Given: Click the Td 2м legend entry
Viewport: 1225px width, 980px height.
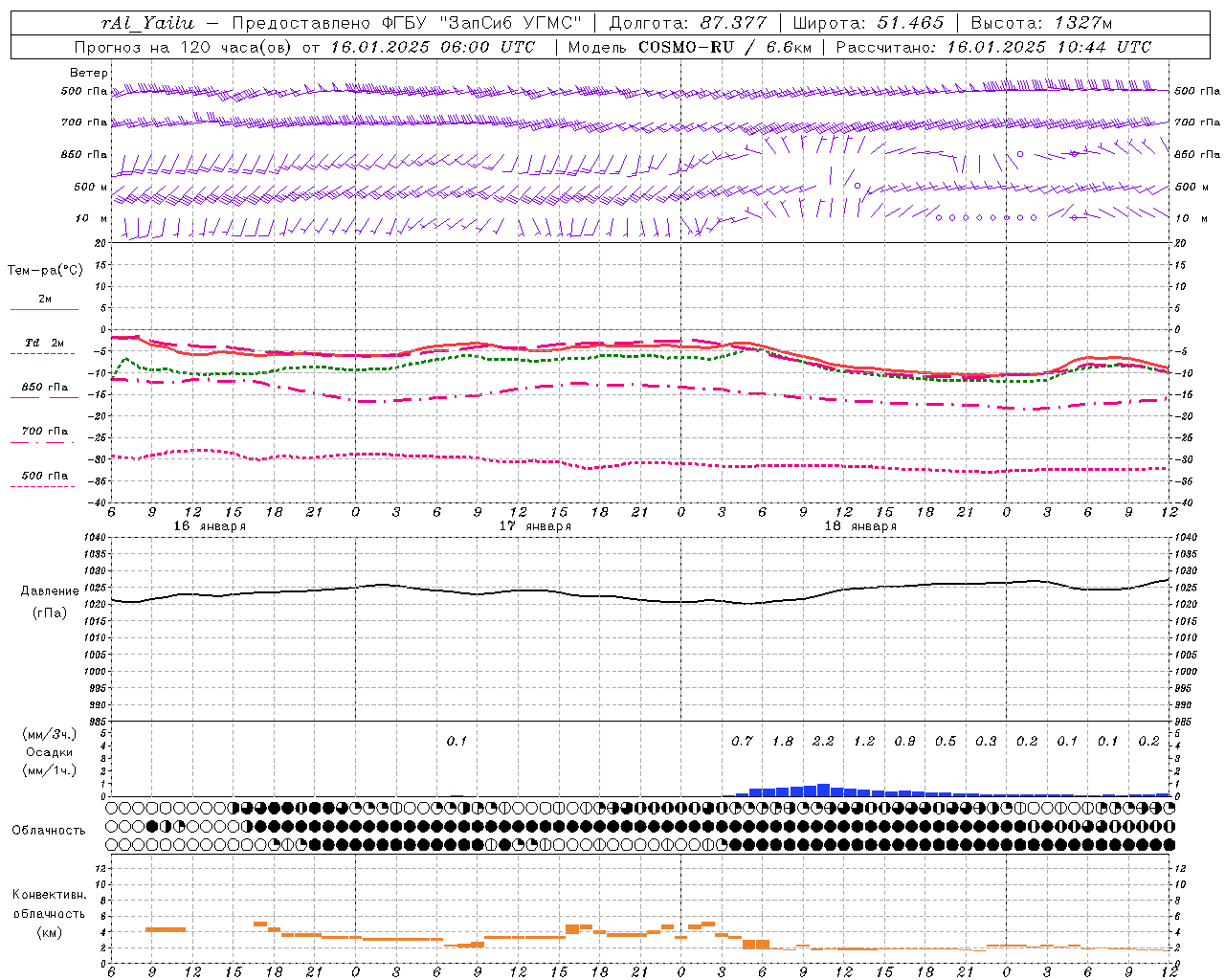Looking at the screenshot, I should (44, 343).
